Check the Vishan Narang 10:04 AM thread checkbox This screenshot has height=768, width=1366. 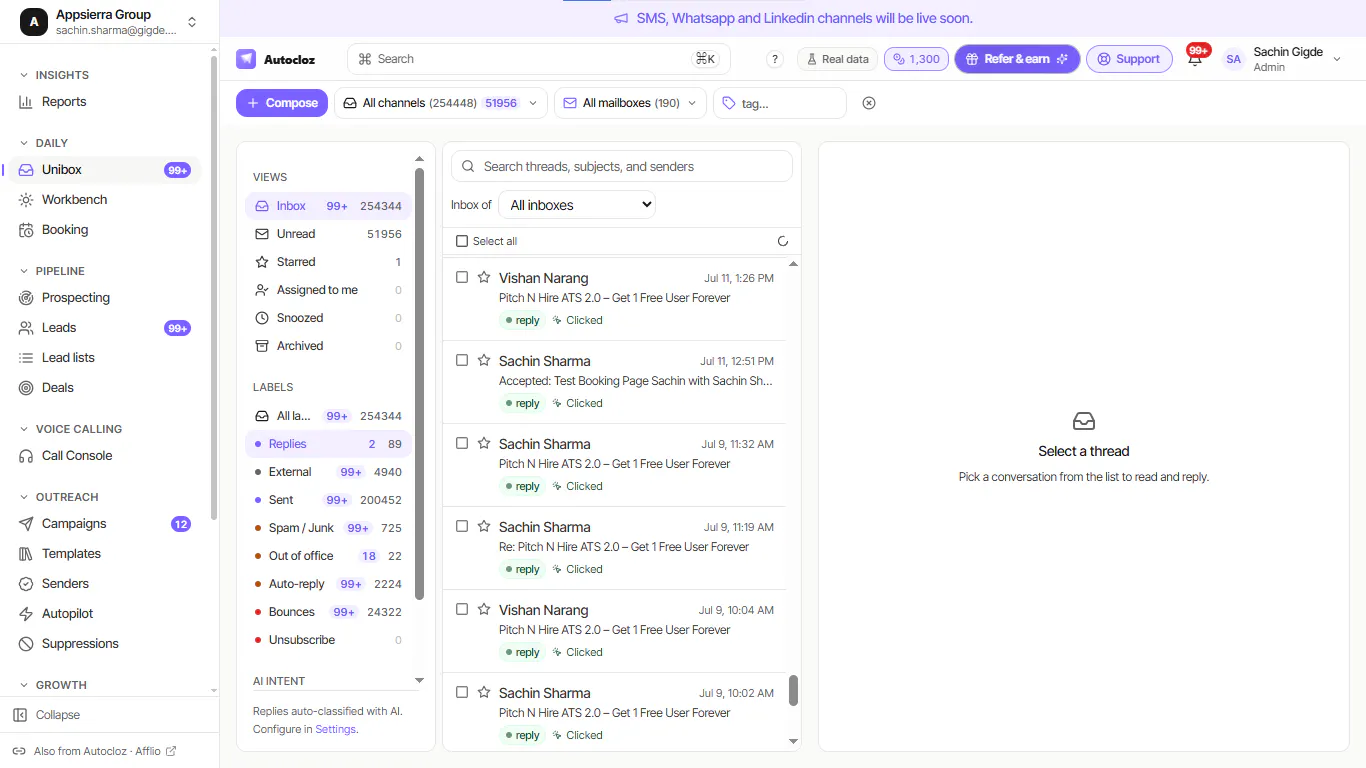pos(462,609)
